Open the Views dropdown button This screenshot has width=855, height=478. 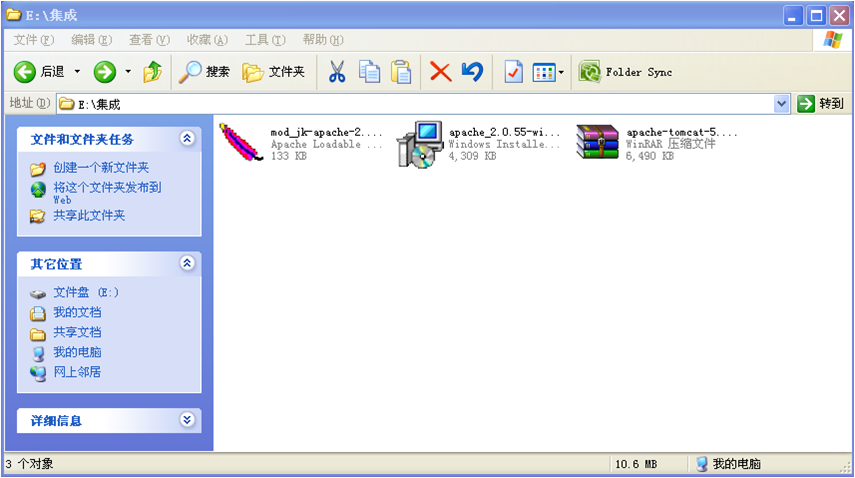tap(547, 72)
